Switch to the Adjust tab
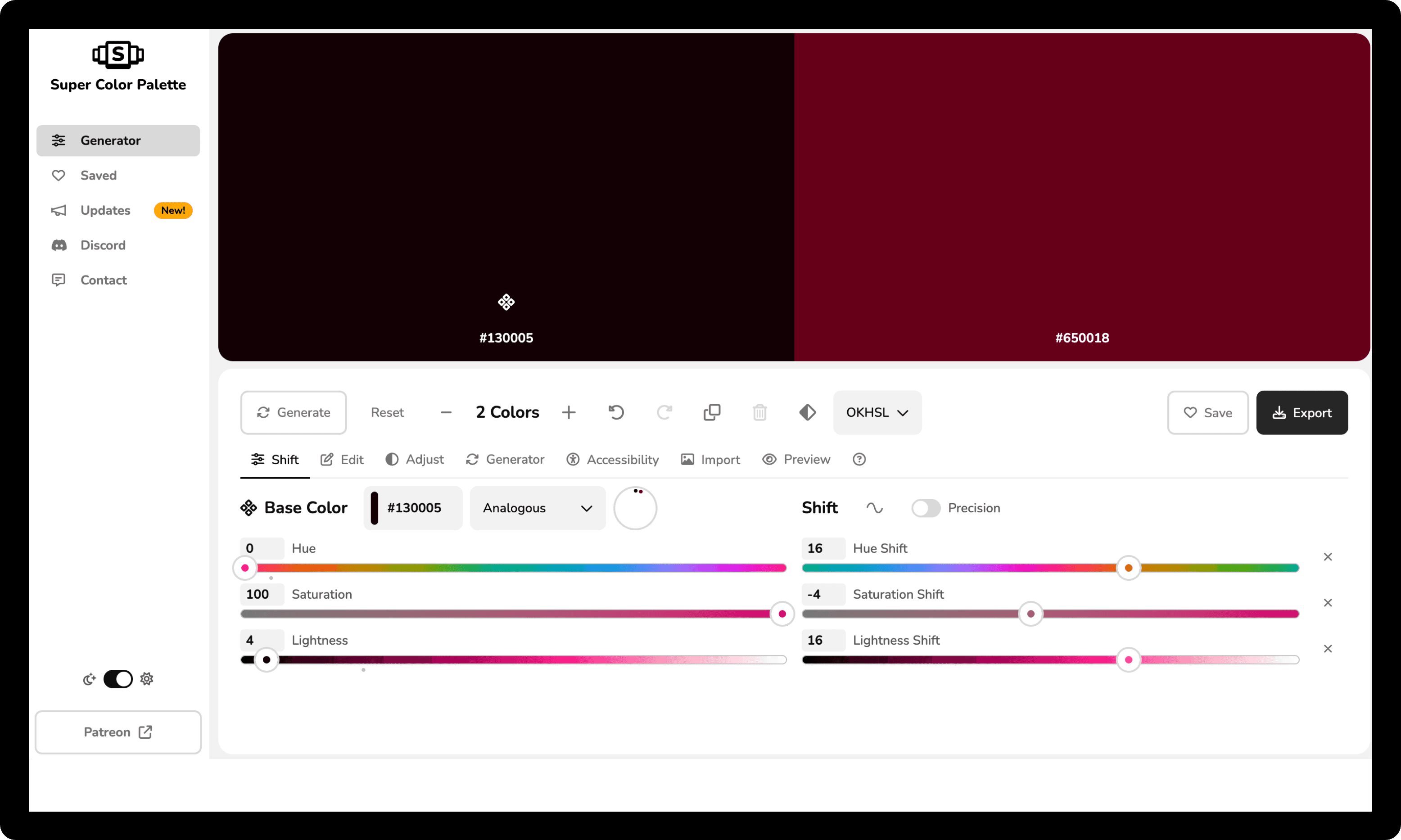Screen dimensions: 1401x840 tap(414, 460)
